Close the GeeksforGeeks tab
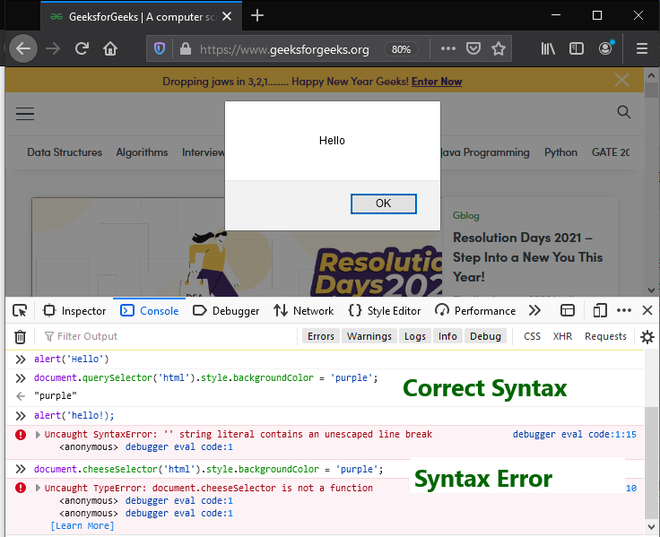660x537 pixels. pos(227,16)
